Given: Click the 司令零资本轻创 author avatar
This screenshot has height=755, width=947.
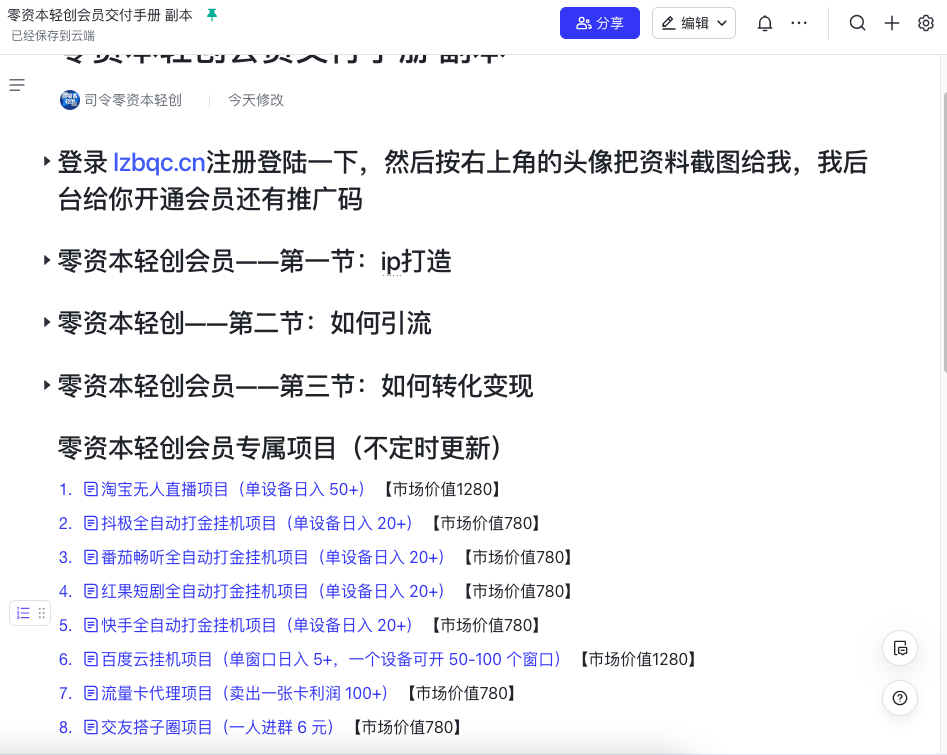Looking at the screenshot, I should (x=70, y=100).
